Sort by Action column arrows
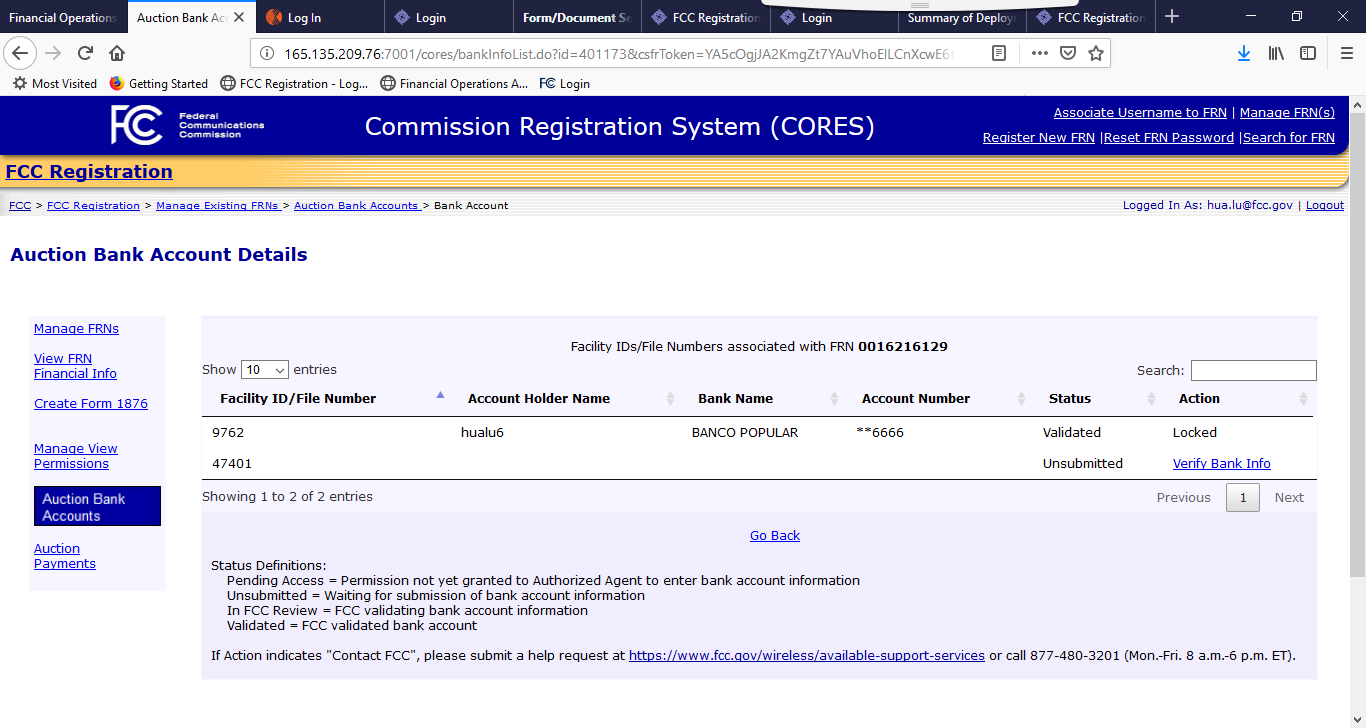Screen dimensions: 1366x728 coord(1303,399)
